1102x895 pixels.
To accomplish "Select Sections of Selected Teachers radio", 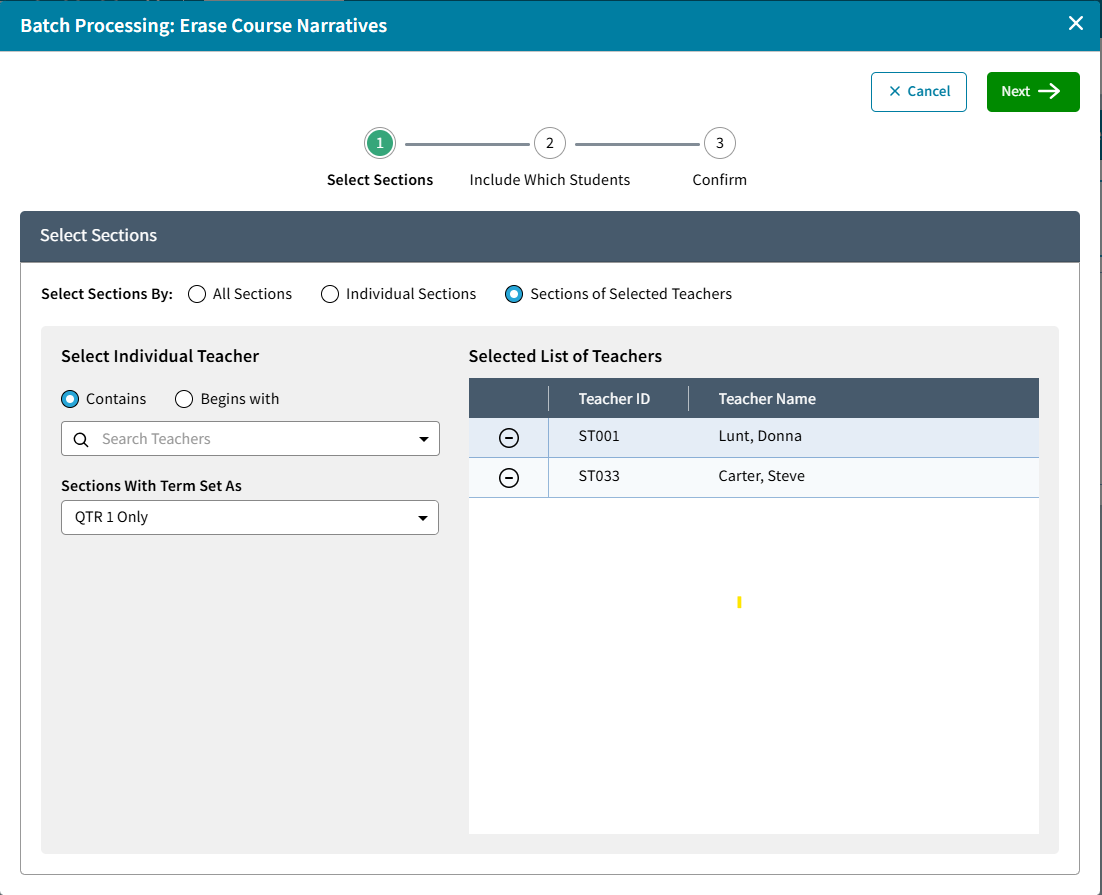I will click(x=514, y=294).
